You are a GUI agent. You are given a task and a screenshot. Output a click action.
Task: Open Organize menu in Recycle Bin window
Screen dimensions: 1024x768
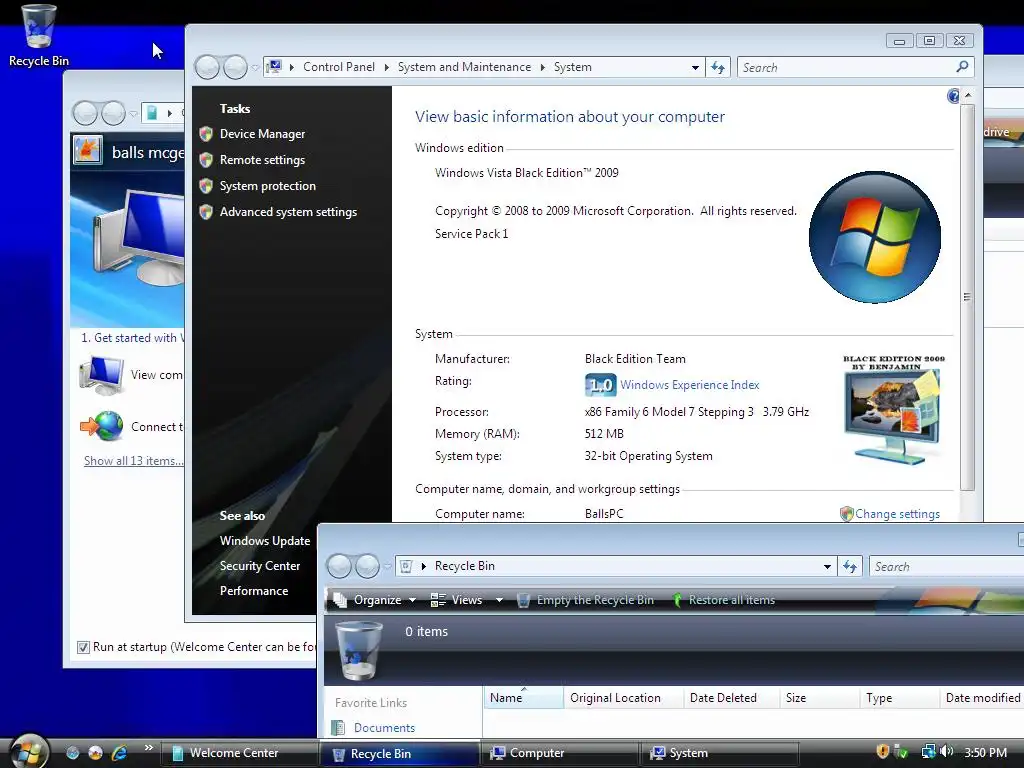pyautogui.click(x=376, y=600)
